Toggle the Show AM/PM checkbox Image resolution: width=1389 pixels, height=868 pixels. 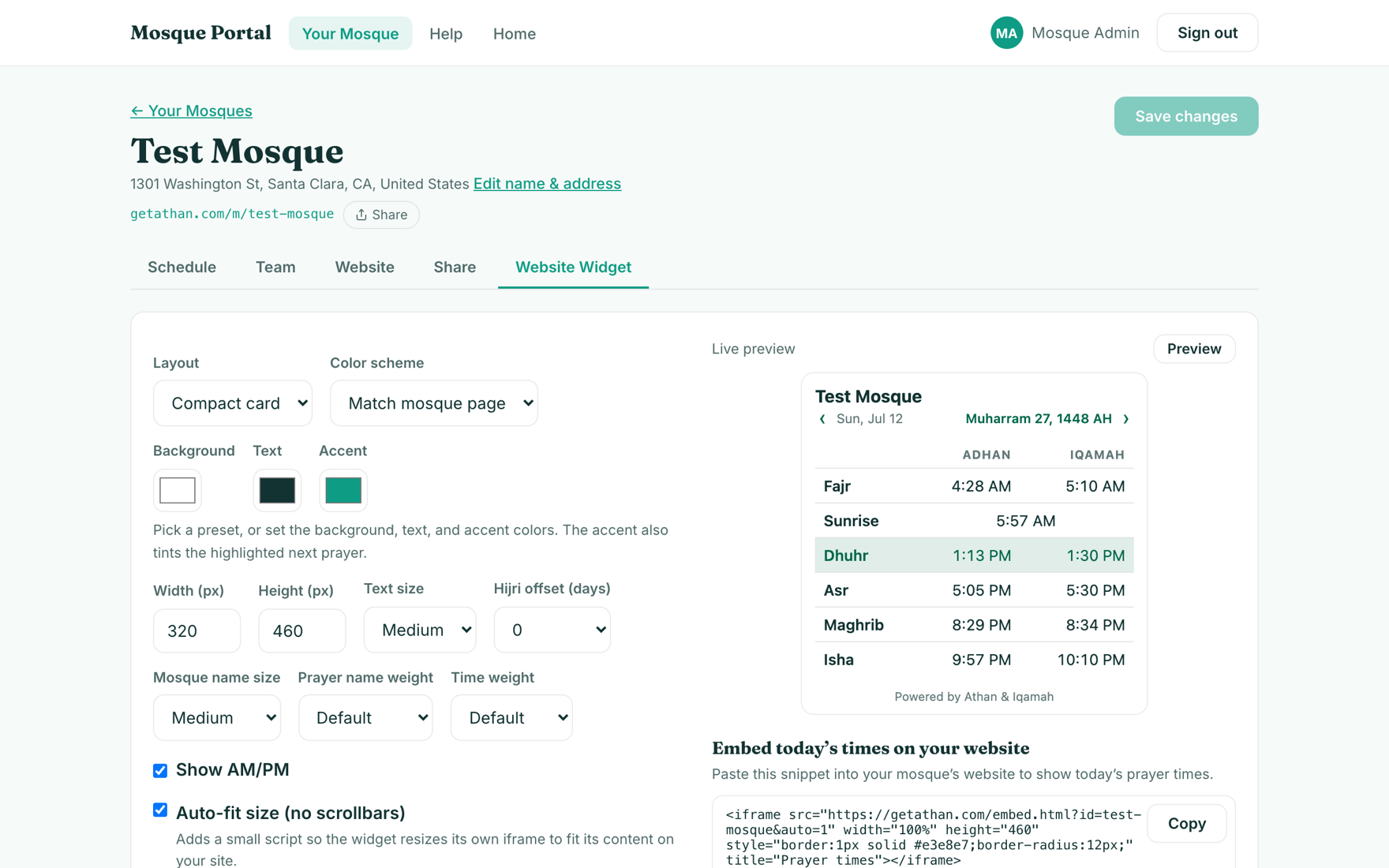click(x=160, y=770)
